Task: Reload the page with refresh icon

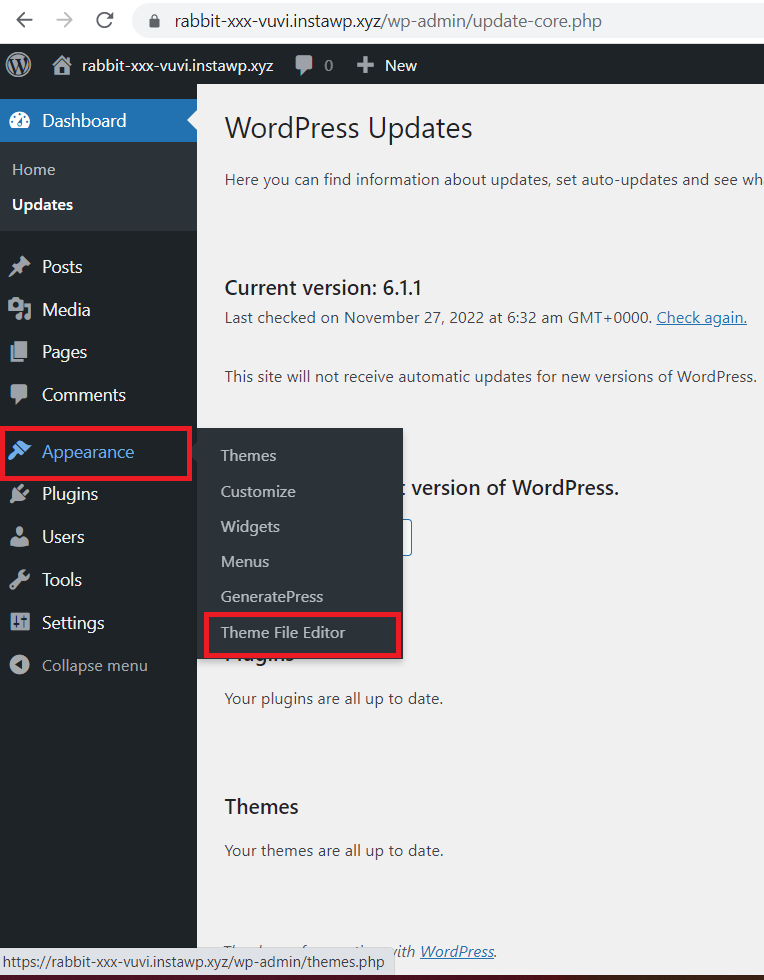Action: 104,21
